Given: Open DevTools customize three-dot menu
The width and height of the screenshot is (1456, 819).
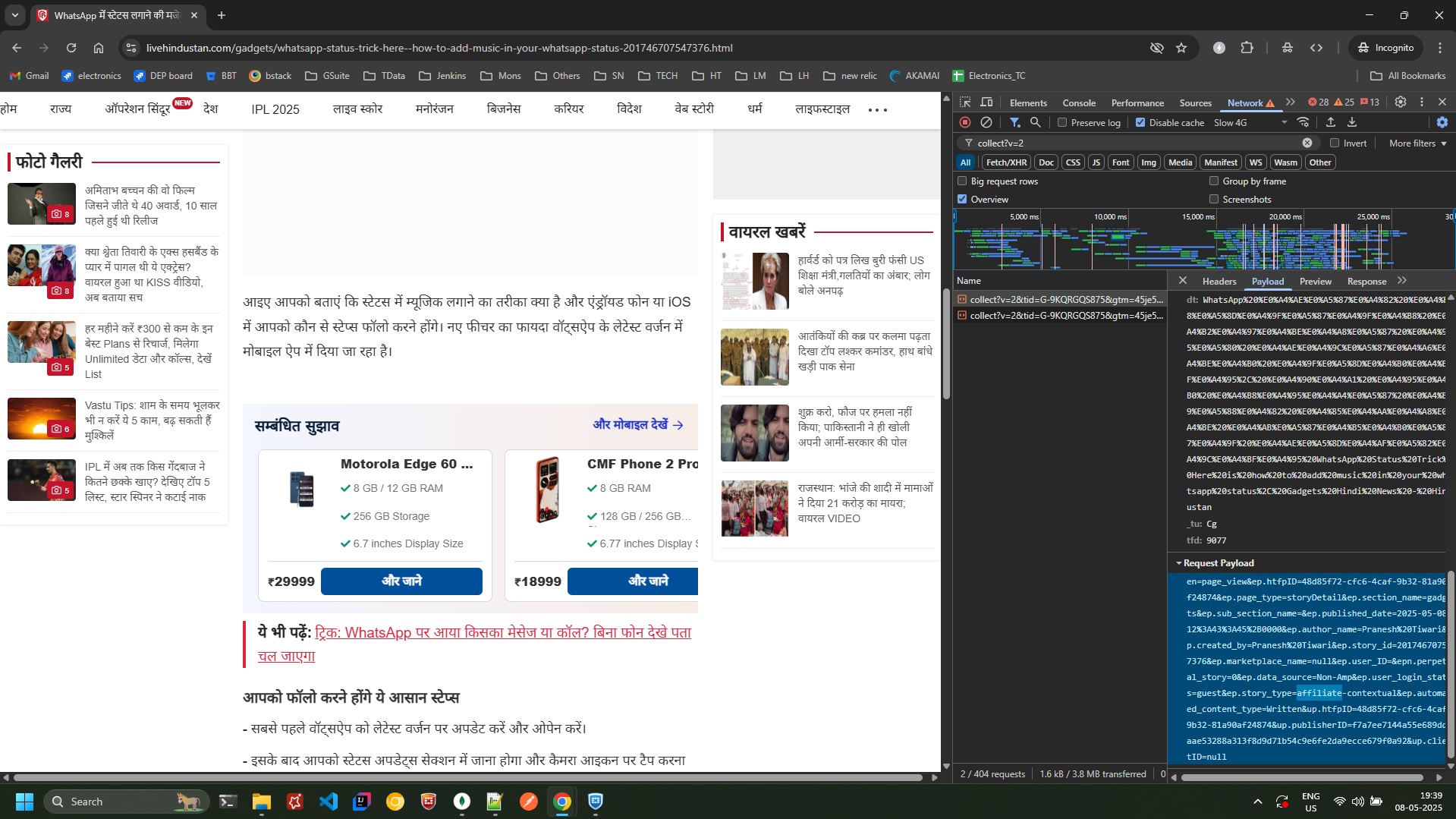Looking at the screenshot, I should point(1422,102).
